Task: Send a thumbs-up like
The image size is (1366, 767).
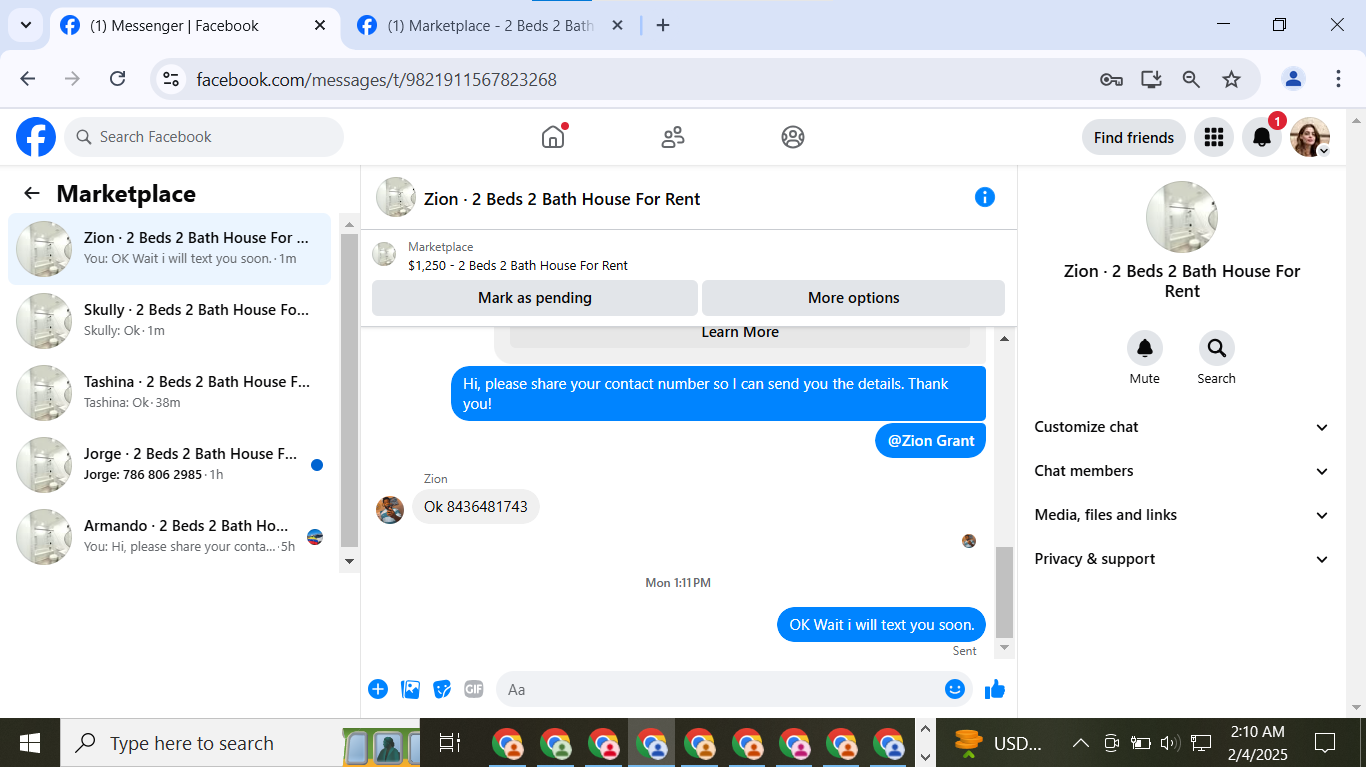Action: click(x=995, y=689)
